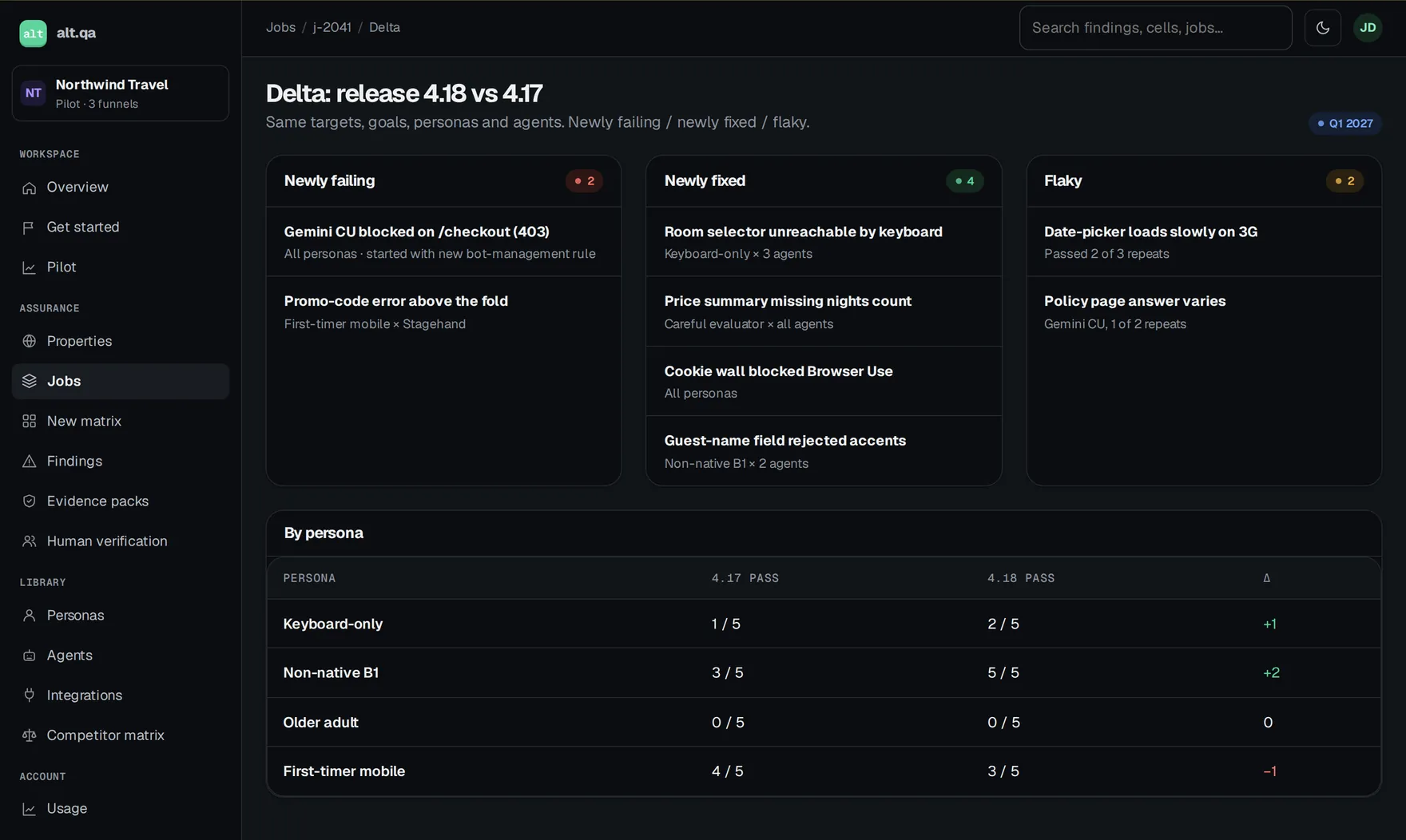Open Competitor matrix scales icon

(30, 735)
